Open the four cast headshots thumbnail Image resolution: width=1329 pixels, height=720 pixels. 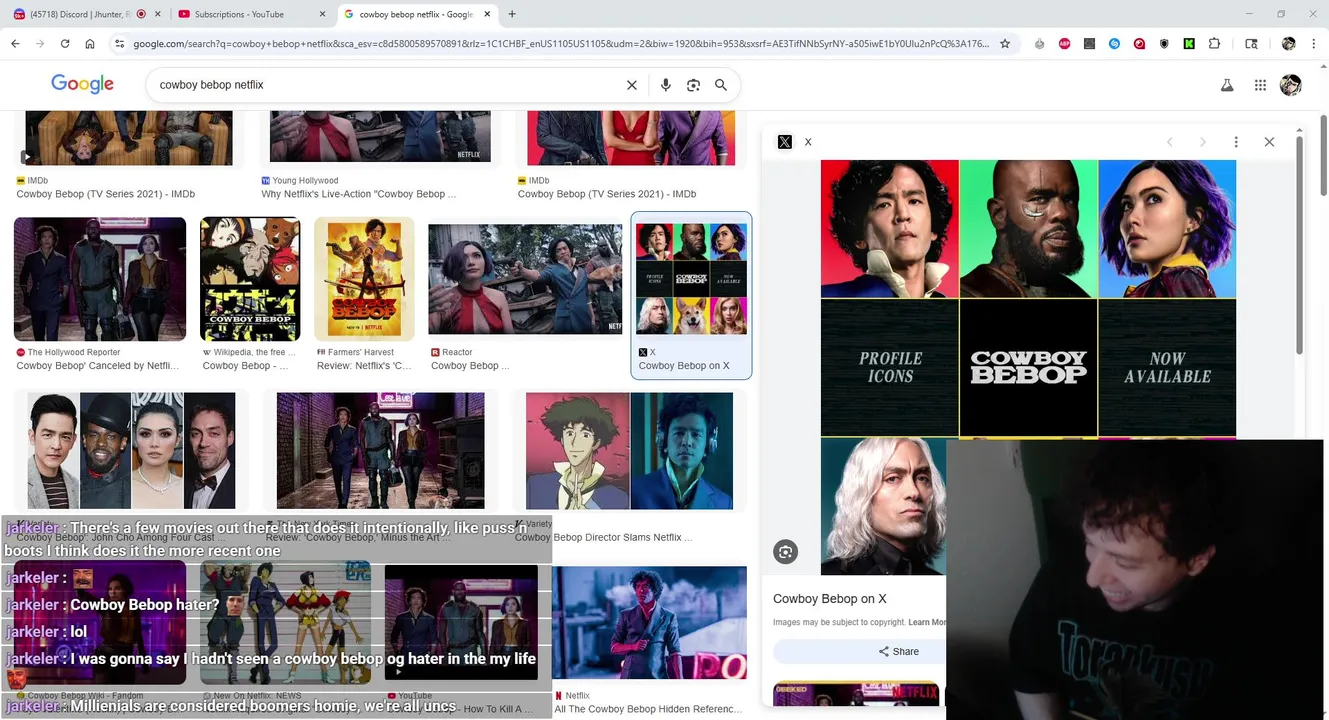point(131,451)
